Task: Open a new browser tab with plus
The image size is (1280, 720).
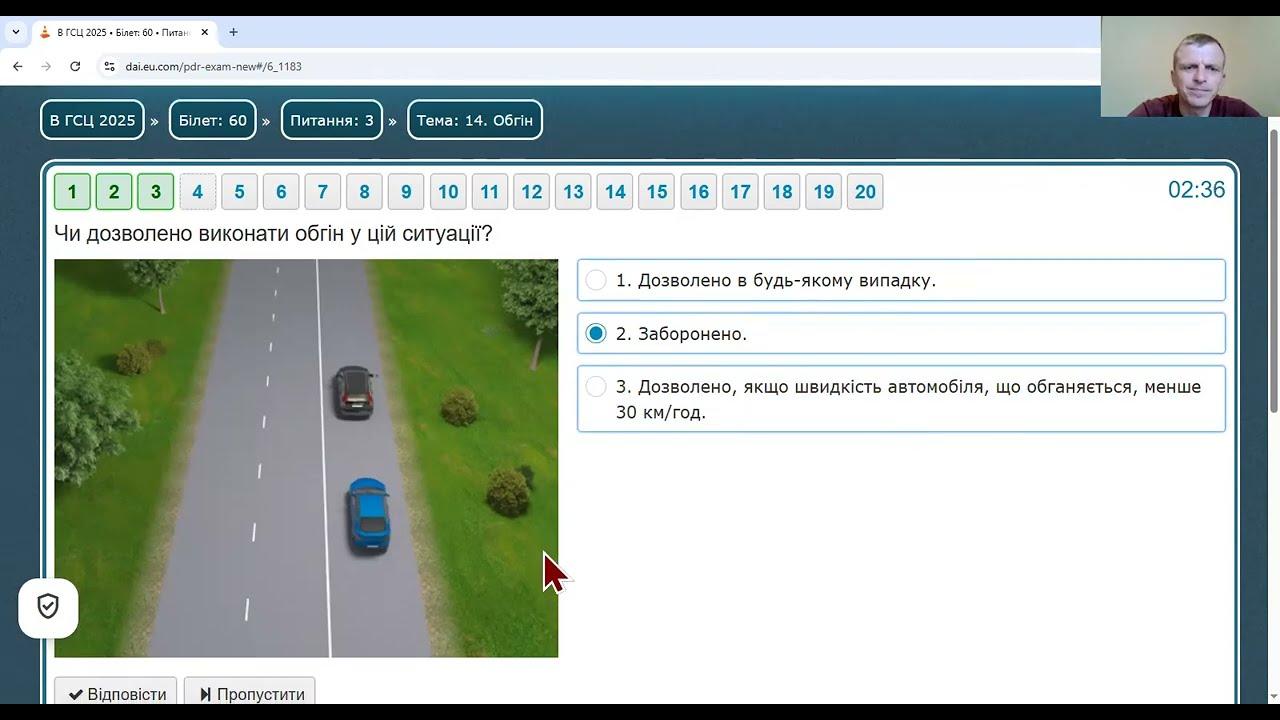Action: 233,32
